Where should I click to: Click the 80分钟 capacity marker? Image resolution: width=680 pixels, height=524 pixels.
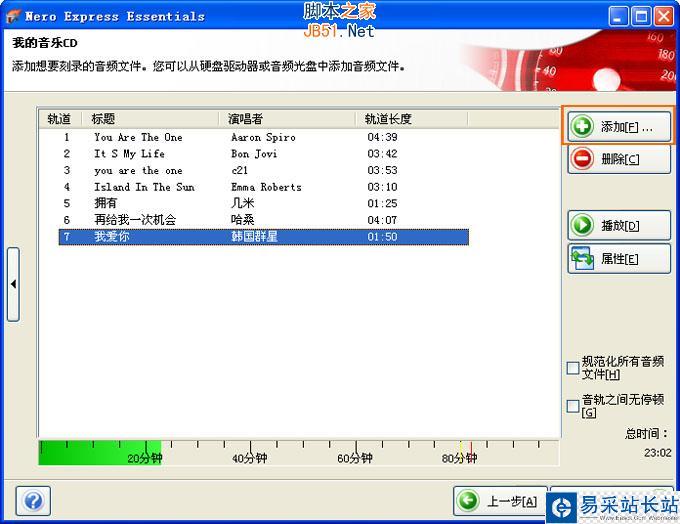coord(459,458)
